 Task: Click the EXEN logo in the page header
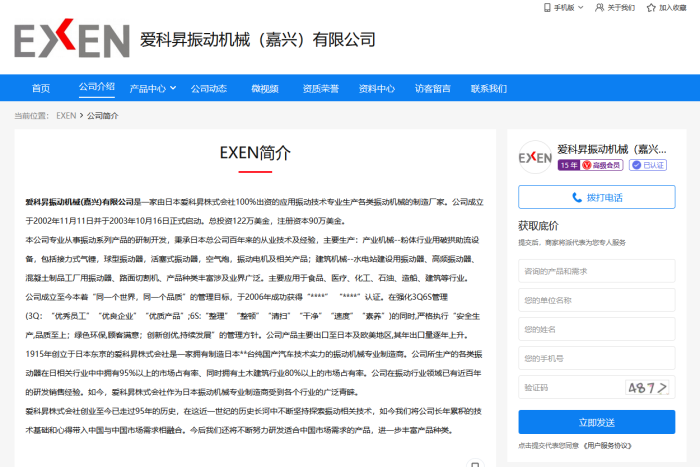(71, 40)
